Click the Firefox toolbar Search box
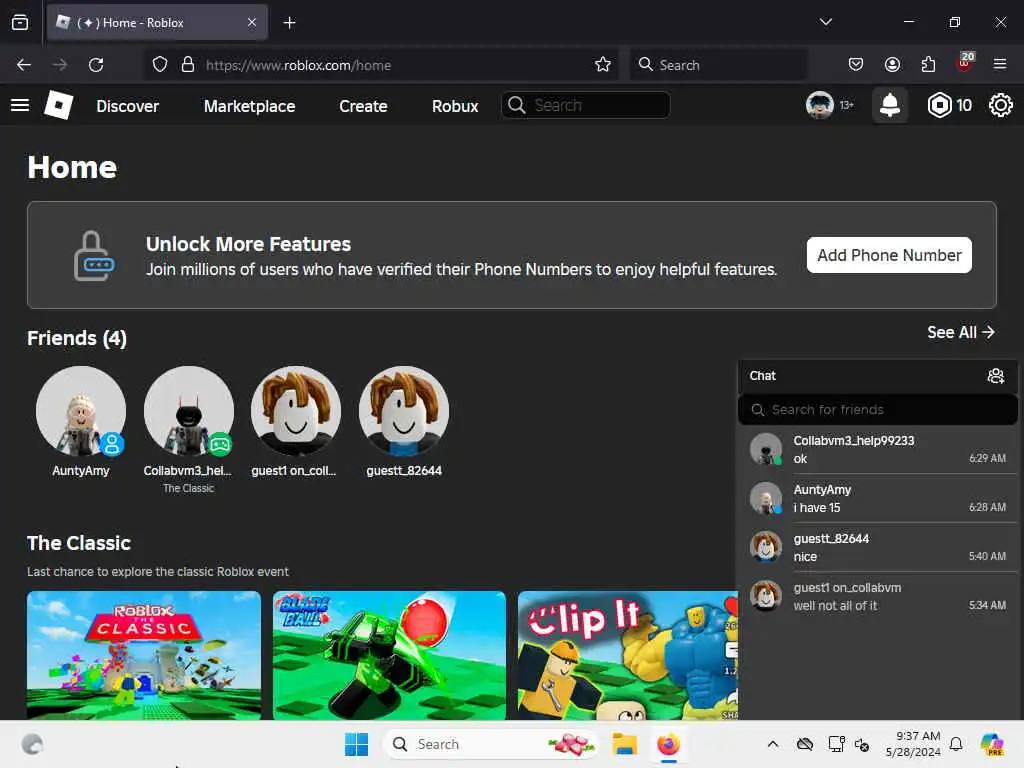 718,65
